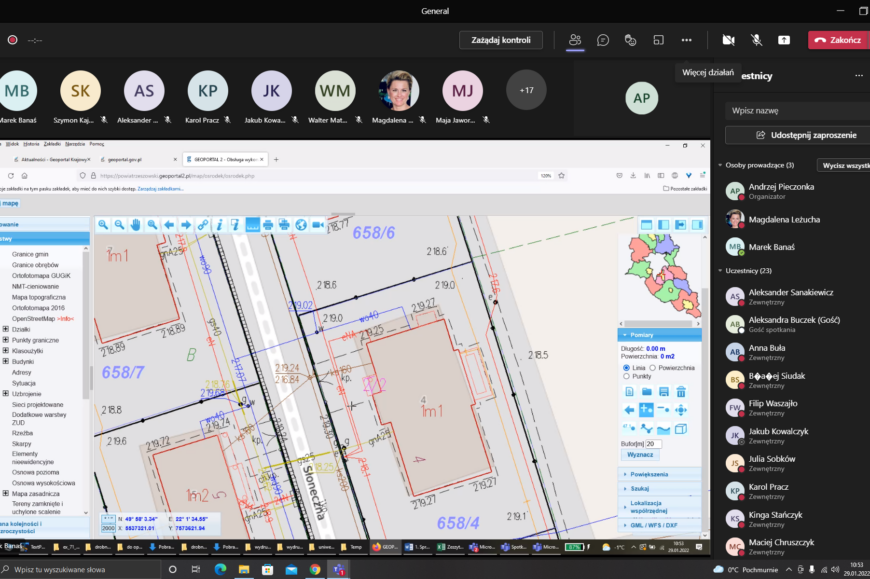Select the zoom out magnifier on the map toolbar
870x579 pixels.
[x=119, y=225]
